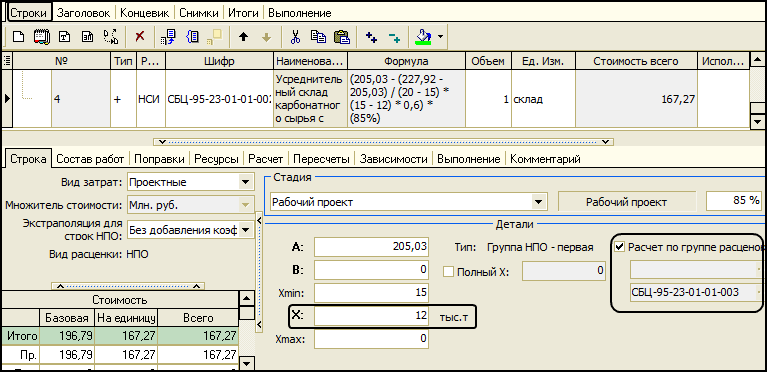Viewport: 767px width, 372px height.
Task: Click the grid scrollbar up arrow
Action: click(x=756, y=60)
